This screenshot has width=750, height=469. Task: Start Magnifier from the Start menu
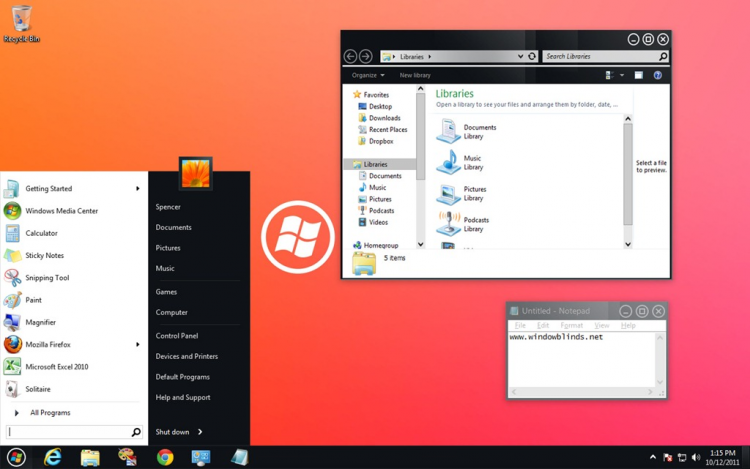[x=40, y=322]
